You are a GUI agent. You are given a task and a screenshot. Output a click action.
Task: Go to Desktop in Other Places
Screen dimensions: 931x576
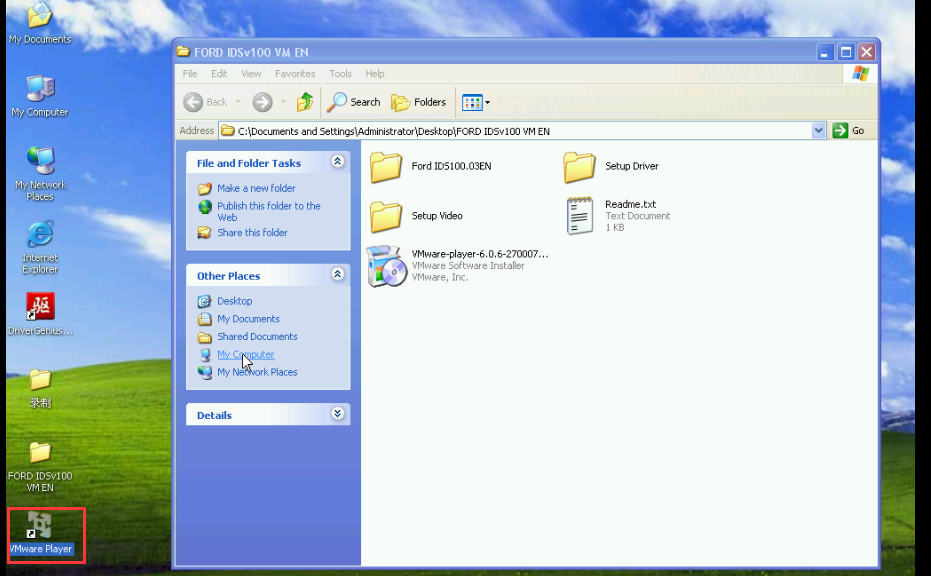[x=235, y=301]
